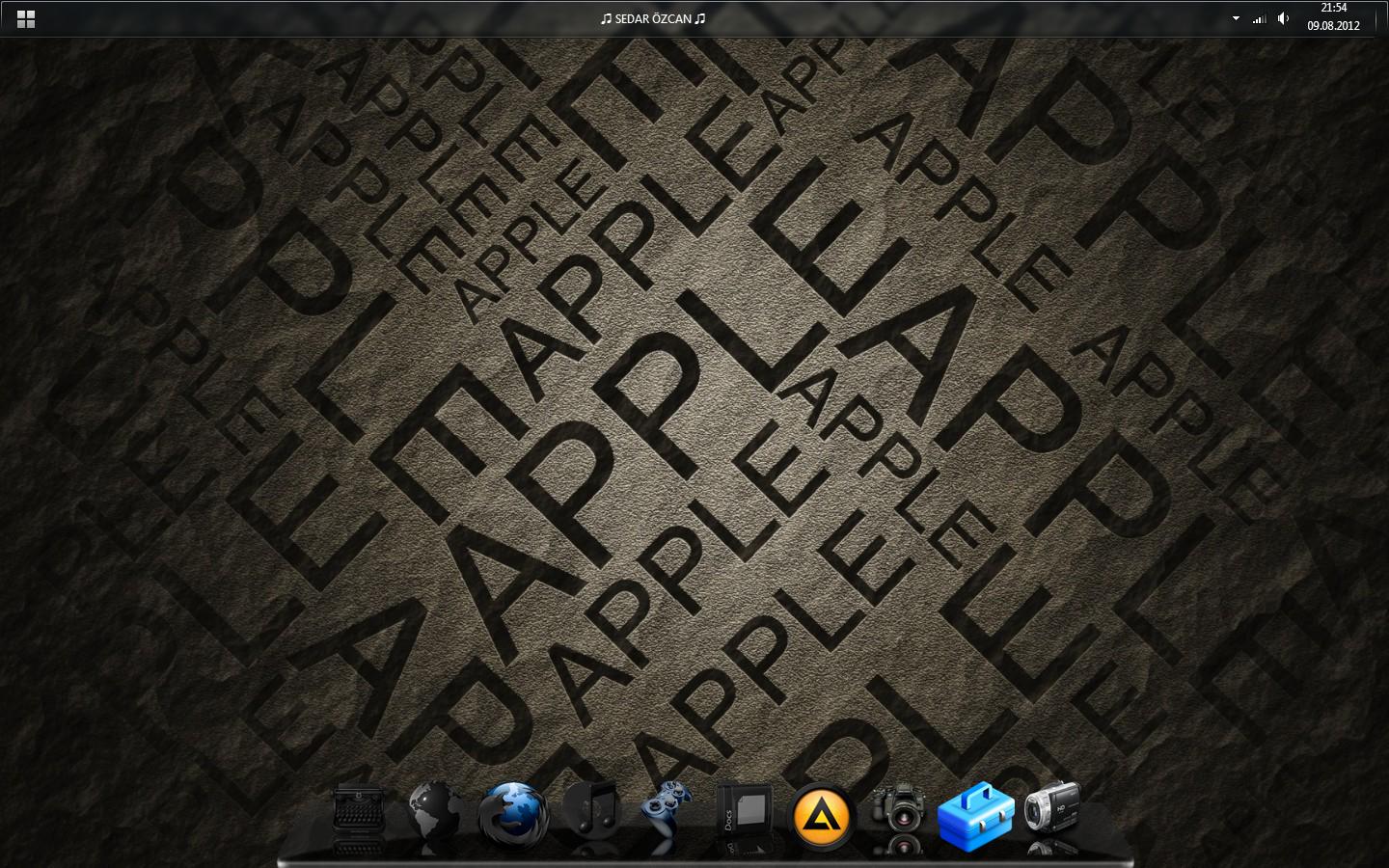Open the typewriter icon in the dock

point(358,812)
